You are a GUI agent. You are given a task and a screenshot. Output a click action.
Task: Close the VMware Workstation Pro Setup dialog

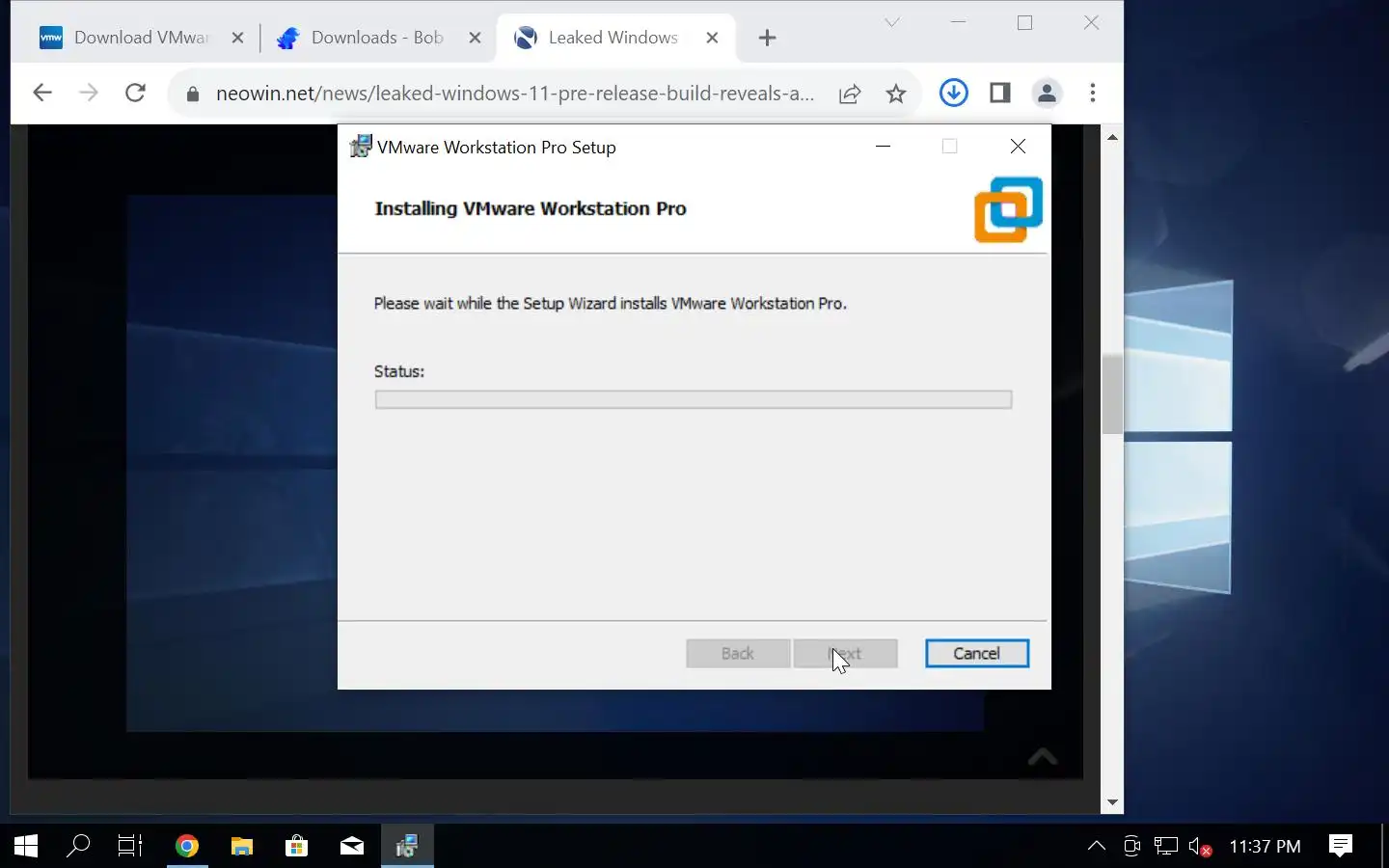click(x=1018, y=146)
